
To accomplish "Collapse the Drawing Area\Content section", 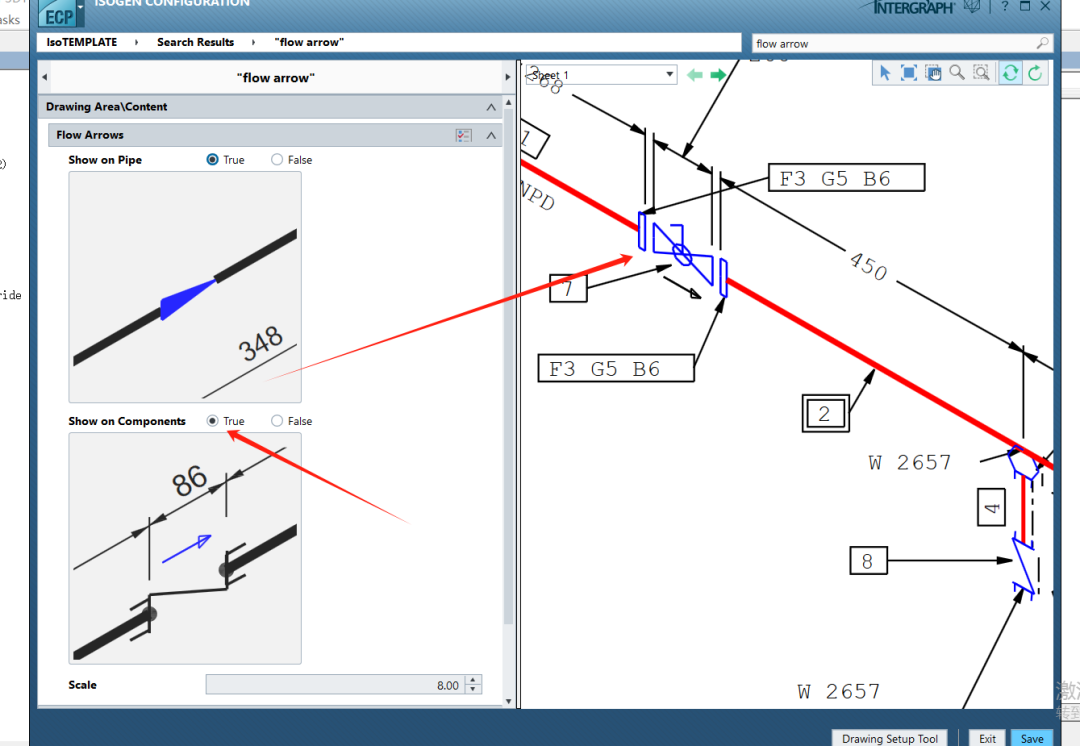I will coord(490,107).
